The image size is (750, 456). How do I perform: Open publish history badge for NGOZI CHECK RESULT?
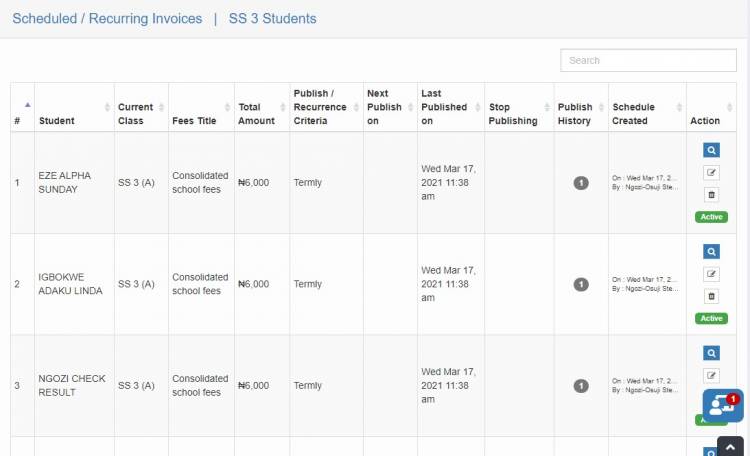point(581,386)
